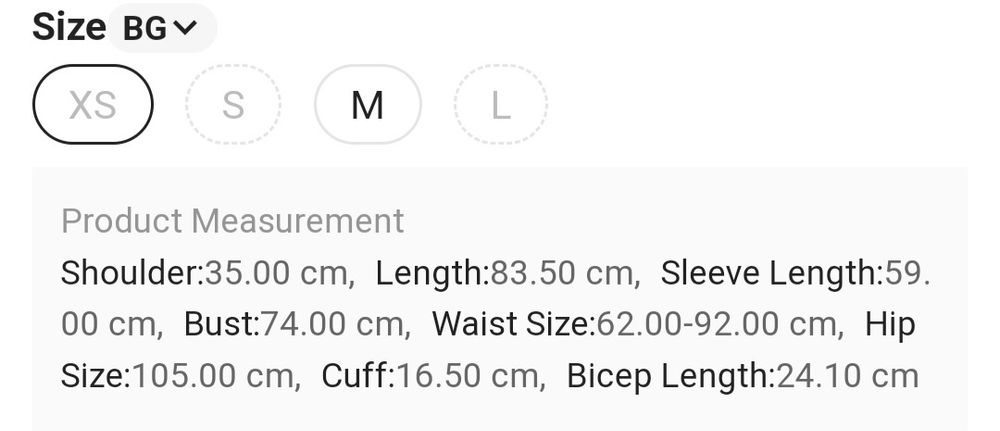Click the Product Measurement heading
This screenshot has height=431, width=1000.
[232, 220]
